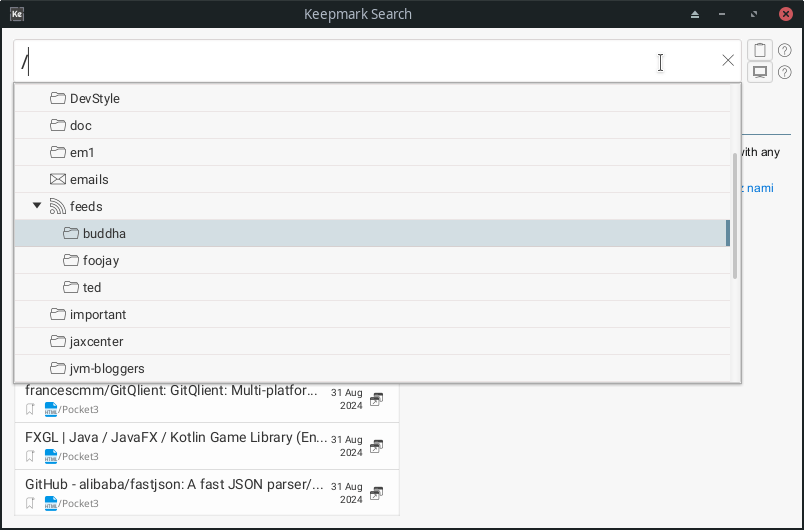Viewport: 804px width, 530px height.
Task: Click the clipboard icon button
Action: (760, 50)
